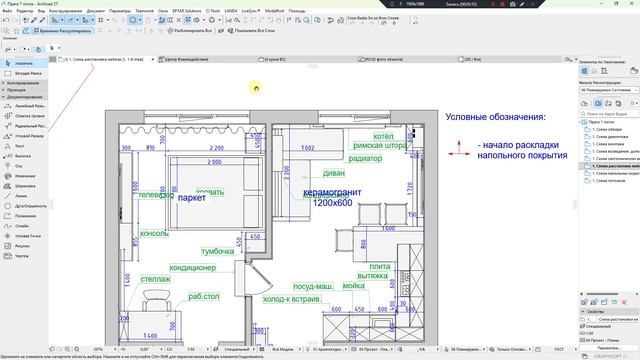Screen dimensions: 640x360
Task: Open the Layout Book navigator icon
Action: 609,104
